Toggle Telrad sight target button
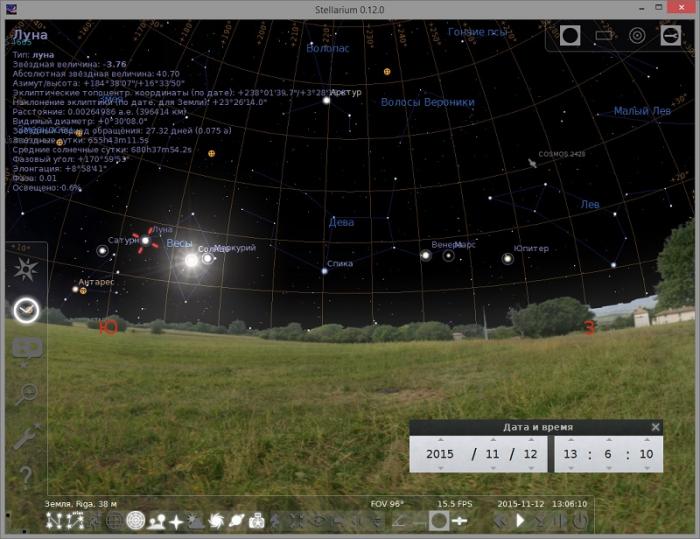 pos(637,35)
